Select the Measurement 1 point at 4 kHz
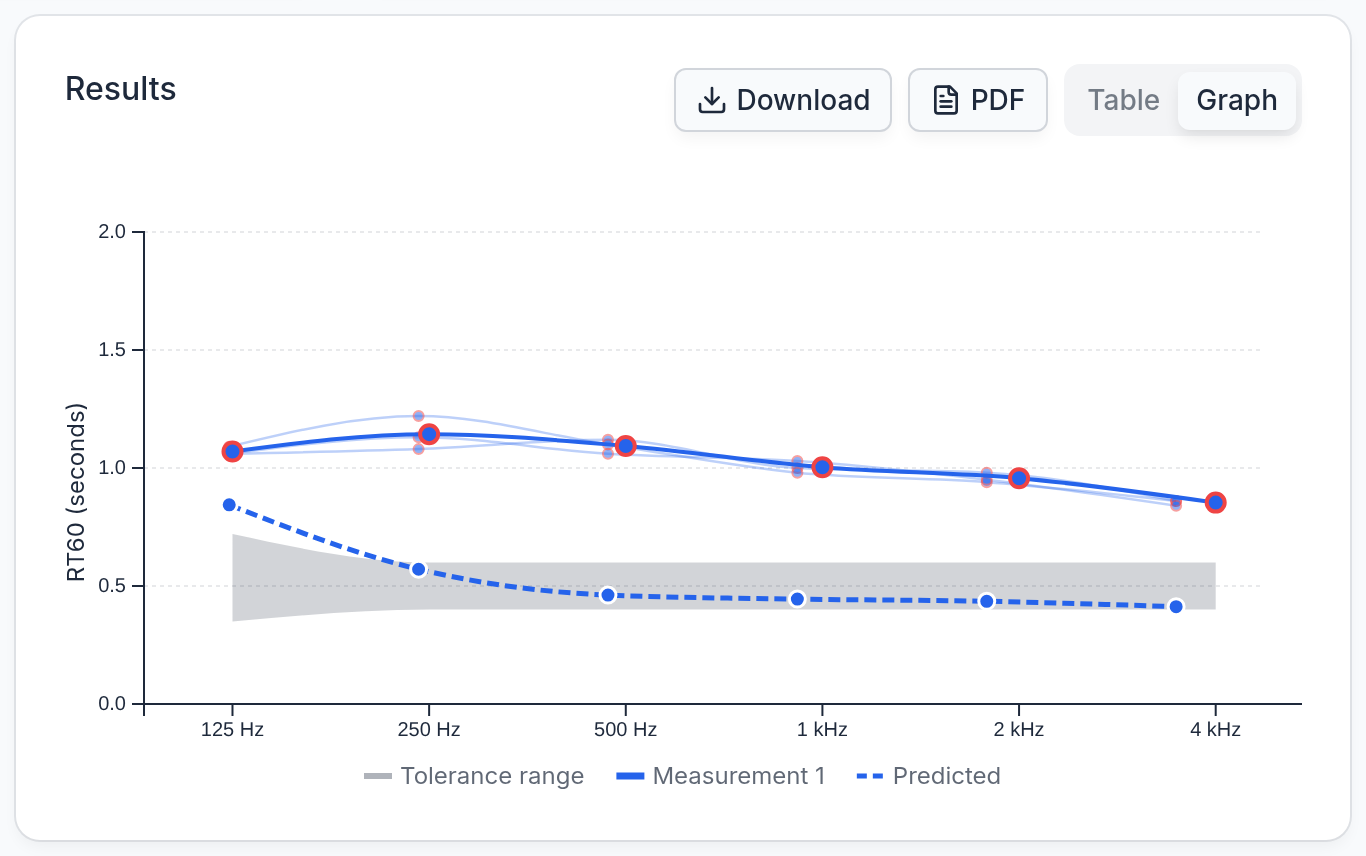1366x856 pixels. click(1216, 502)
